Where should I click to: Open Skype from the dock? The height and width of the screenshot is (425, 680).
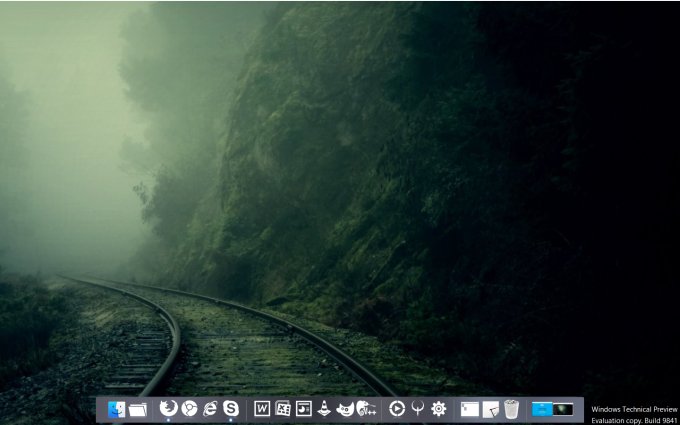point(231,408)
